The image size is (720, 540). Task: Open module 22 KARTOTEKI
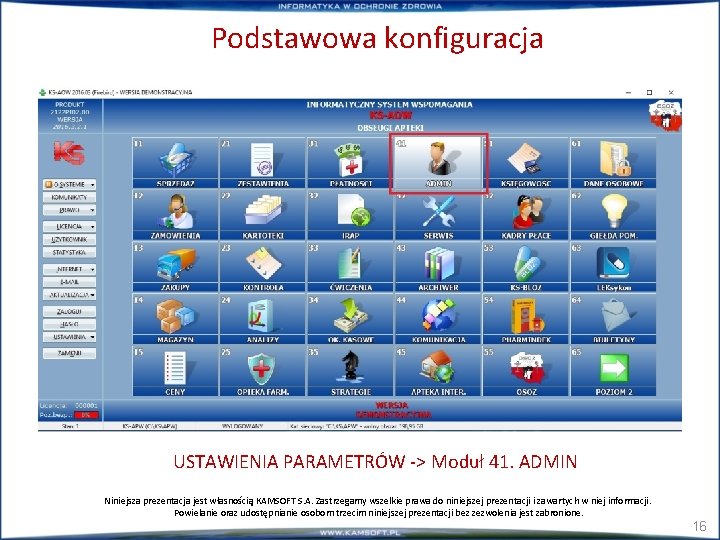pos(263,215)
